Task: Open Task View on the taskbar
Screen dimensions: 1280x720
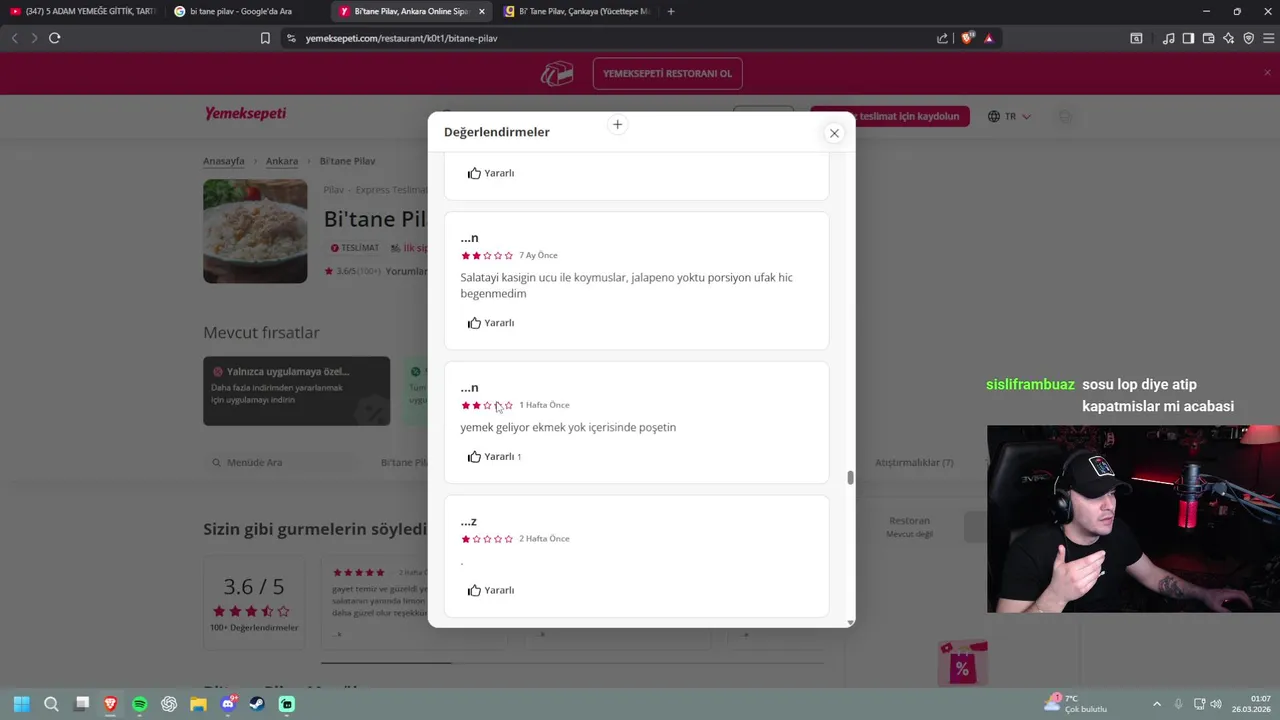Action: tap(82, 704)
